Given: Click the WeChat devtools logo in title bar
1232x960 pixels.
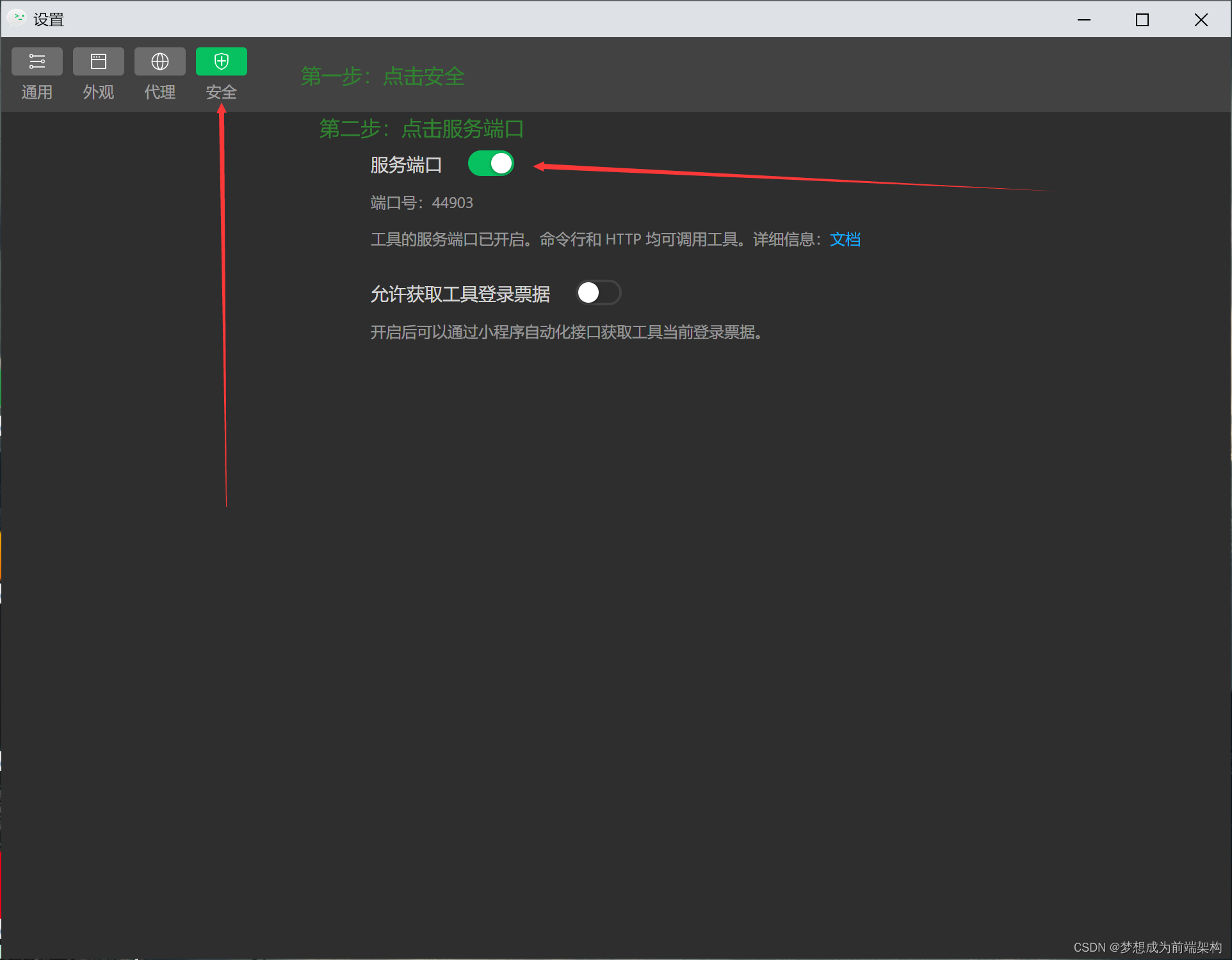Looking at the screenshot, I should click(x=17, y=19).
